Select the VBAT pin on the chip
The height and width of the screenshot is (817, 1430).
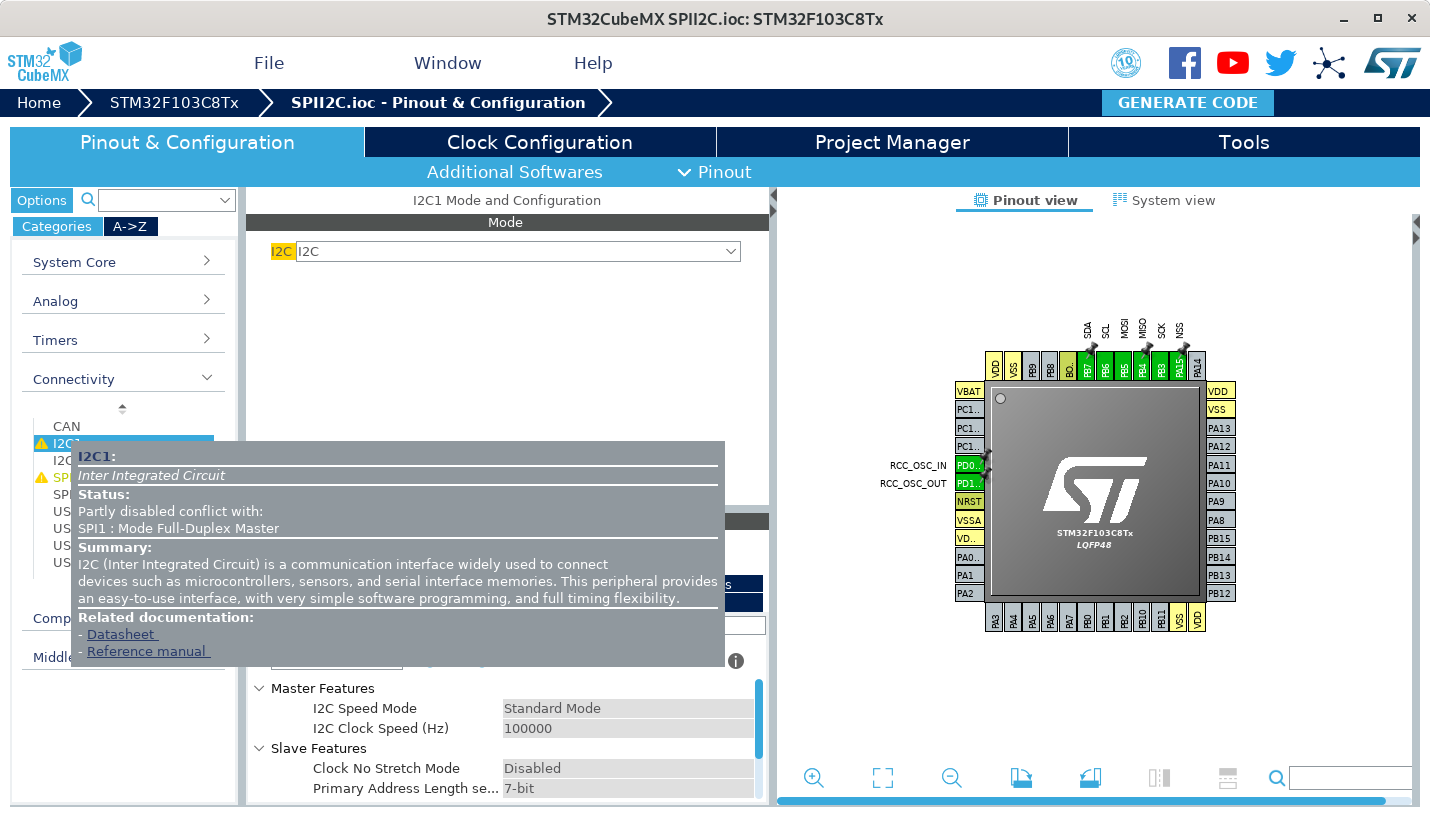(x=969, y=391)
